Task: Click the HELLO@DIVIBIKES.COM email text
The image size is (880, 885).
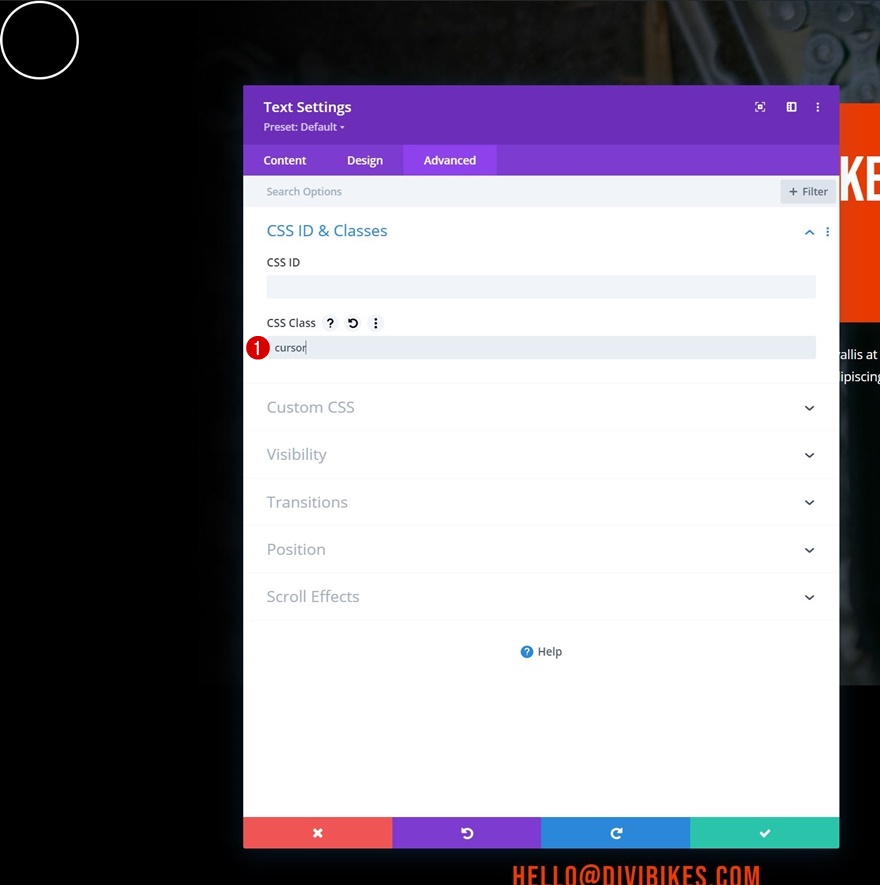Action: point(636,874)
